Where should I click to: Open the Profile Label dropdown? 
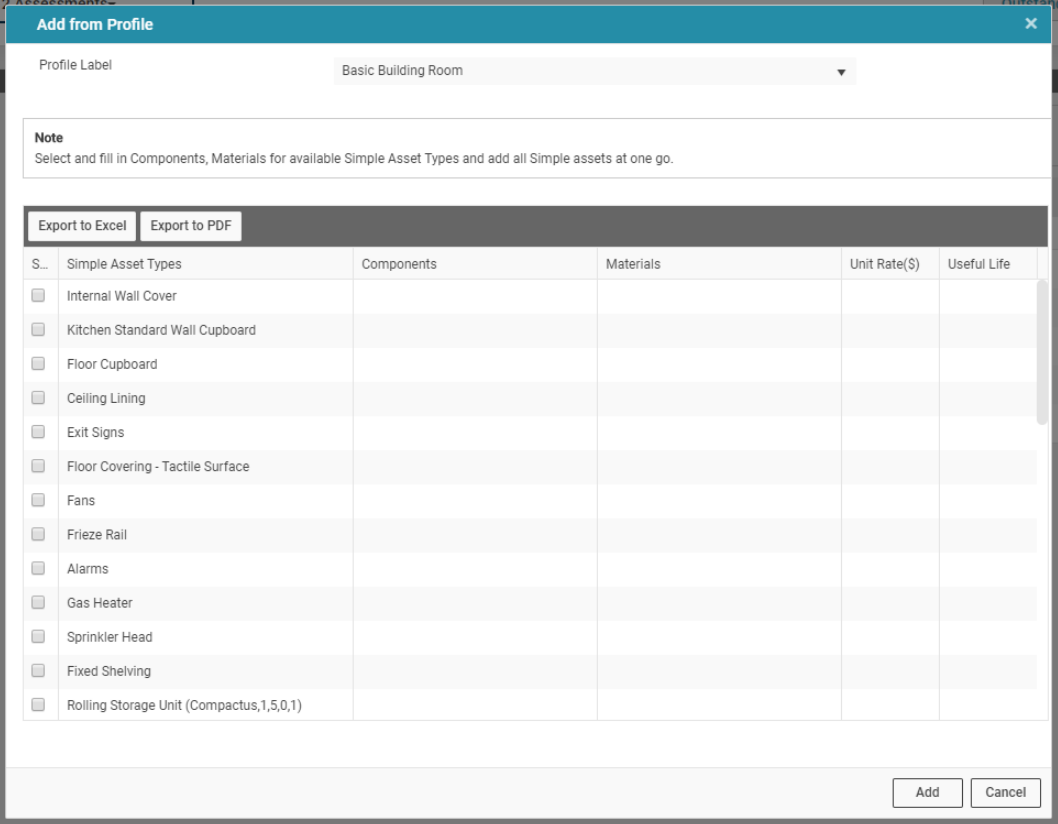pos(594,71)
